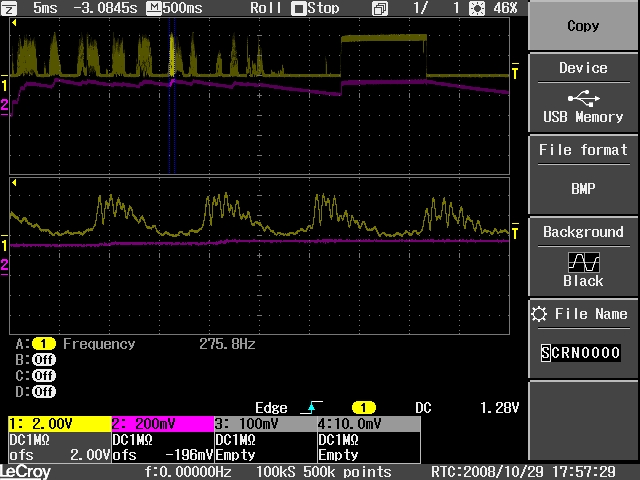Click the blue zoom region cursor on top trace

[x=172, y=96]
